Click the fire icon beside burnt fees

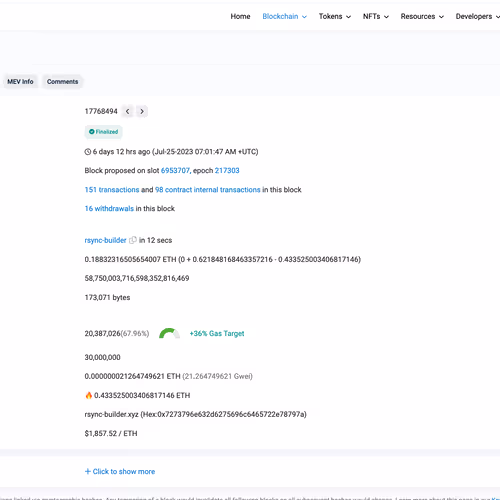point(89,395)
